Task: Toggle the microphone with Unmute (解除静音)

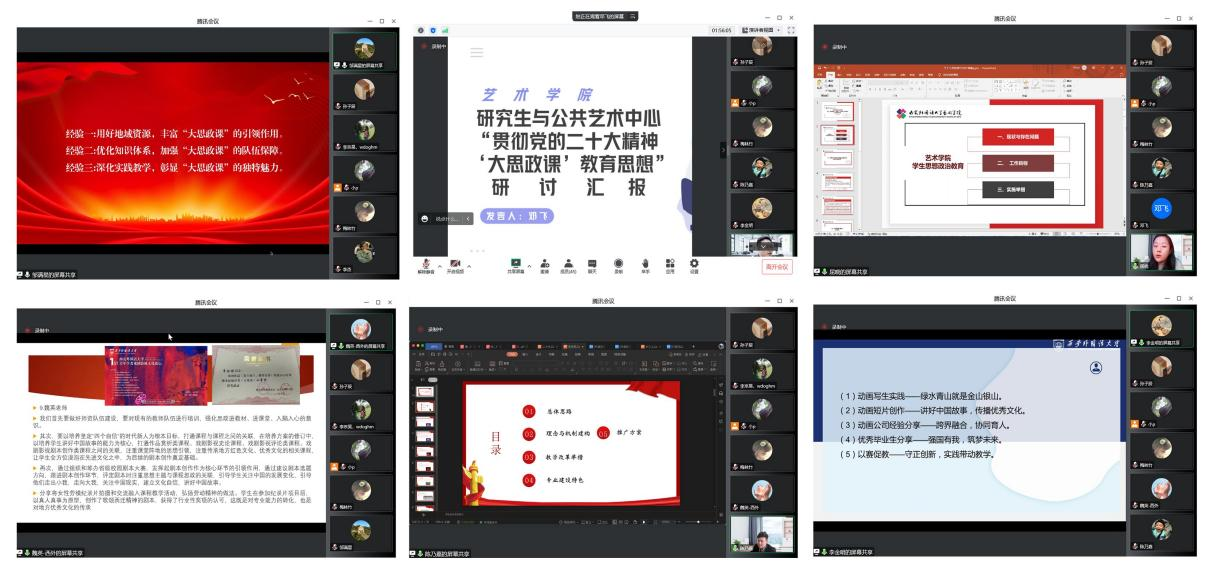Action: tap(425, 263)
